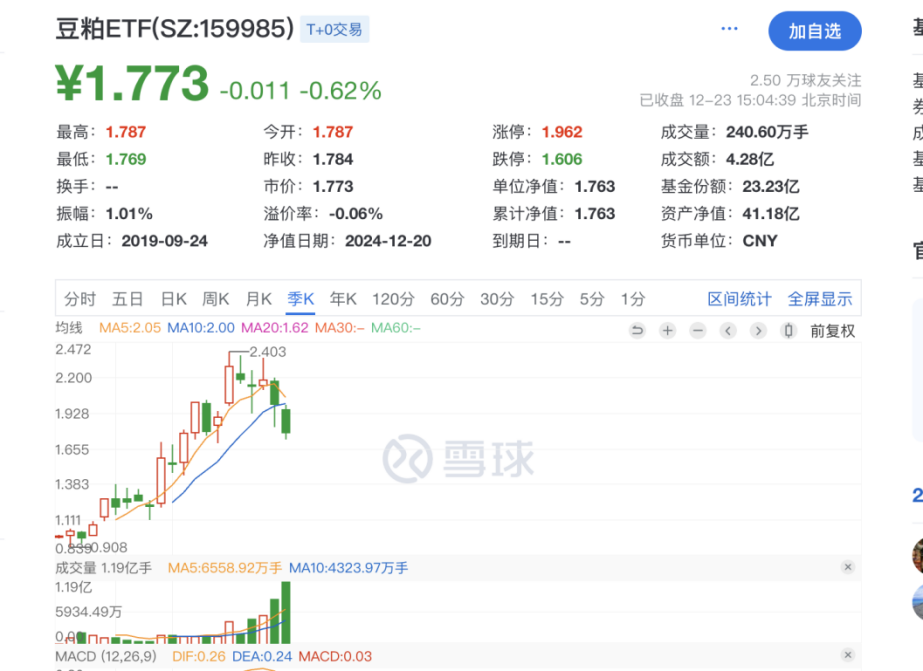The width and height of the screenshot is (923, 671).
Task: Zoom out the chart with minus icon
Action: pyautogui.click(x=698, y=331)
